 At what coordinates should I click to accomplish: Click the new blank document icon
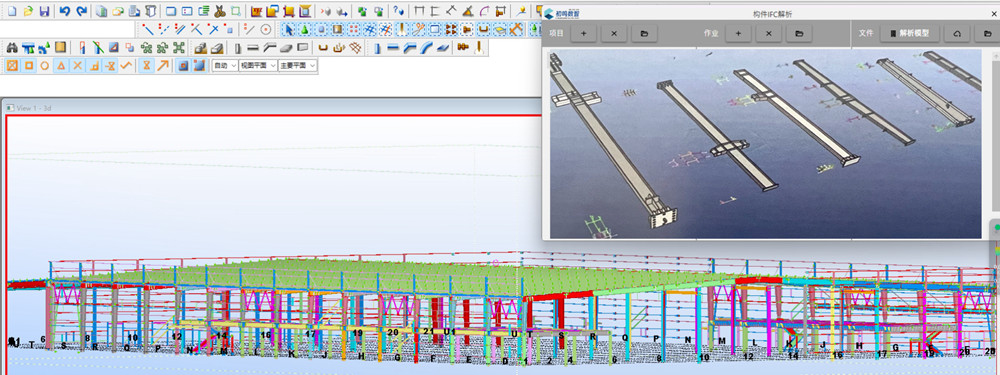tap(12, 11)
